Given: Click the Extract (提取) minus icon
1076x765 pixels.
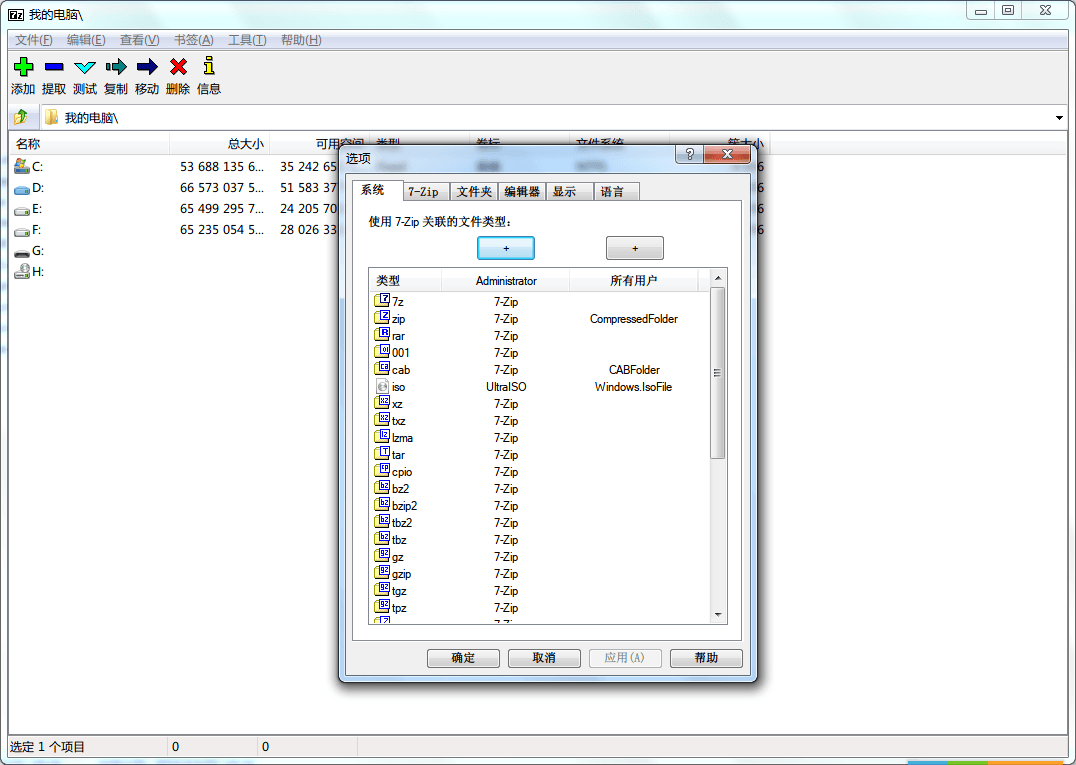Looking at the screenshot, I should click(54, 67).
